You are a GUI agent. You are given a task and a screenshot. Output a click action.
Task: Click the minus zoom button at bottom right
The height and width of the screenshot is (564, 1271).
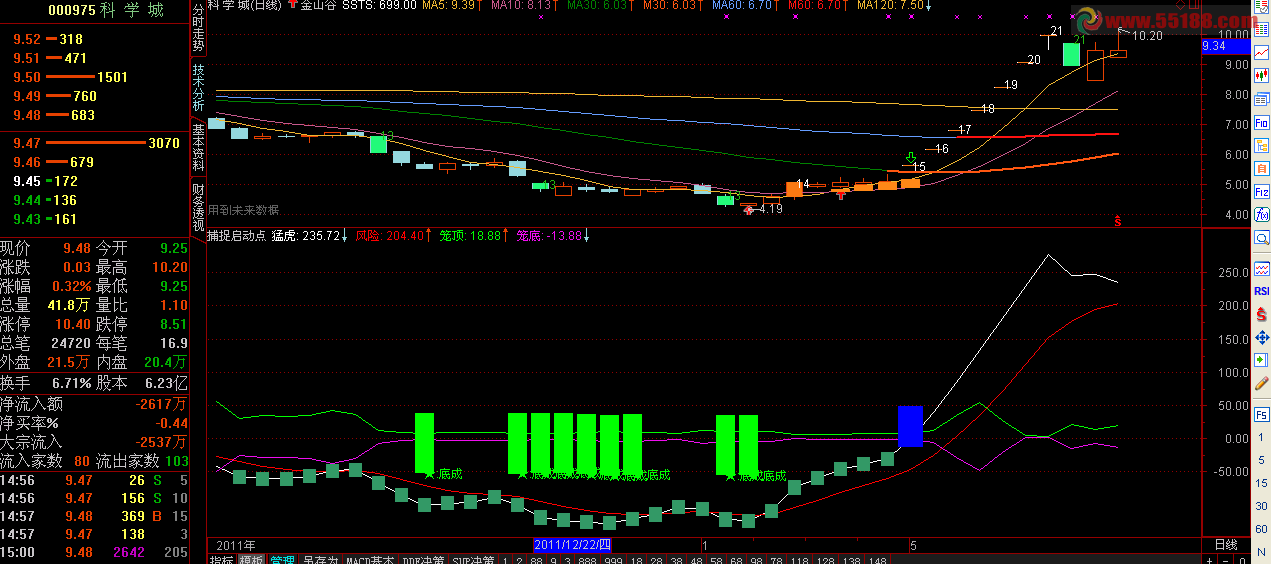click(x=1227, y=559)
